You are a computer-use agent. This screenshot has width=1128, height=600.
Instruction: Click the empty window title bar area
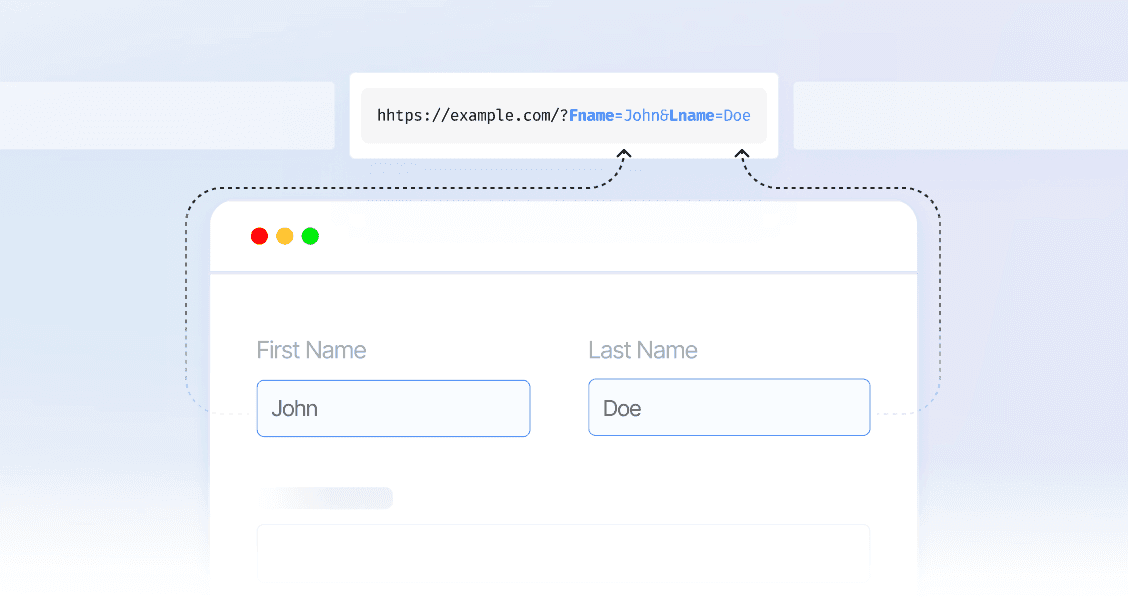[x=600, y=237]
